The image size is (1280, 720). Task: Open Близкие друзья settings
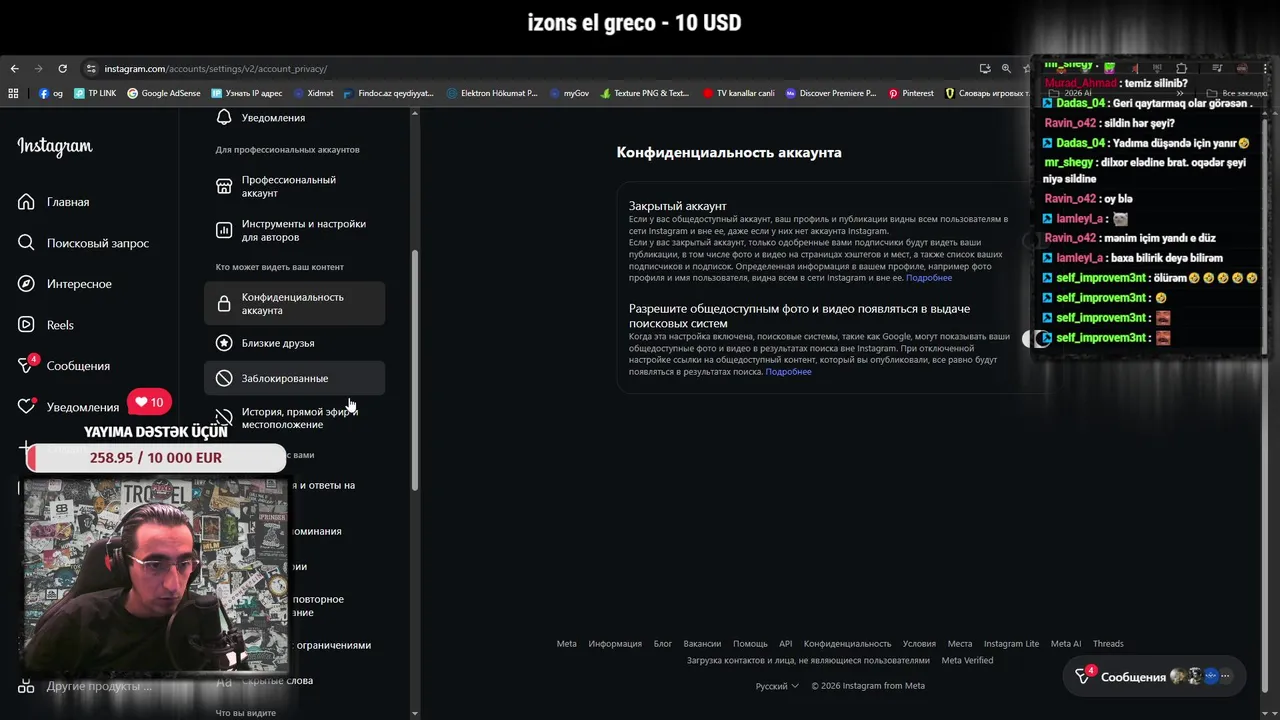pyautogui.click(x=294, y=343)
